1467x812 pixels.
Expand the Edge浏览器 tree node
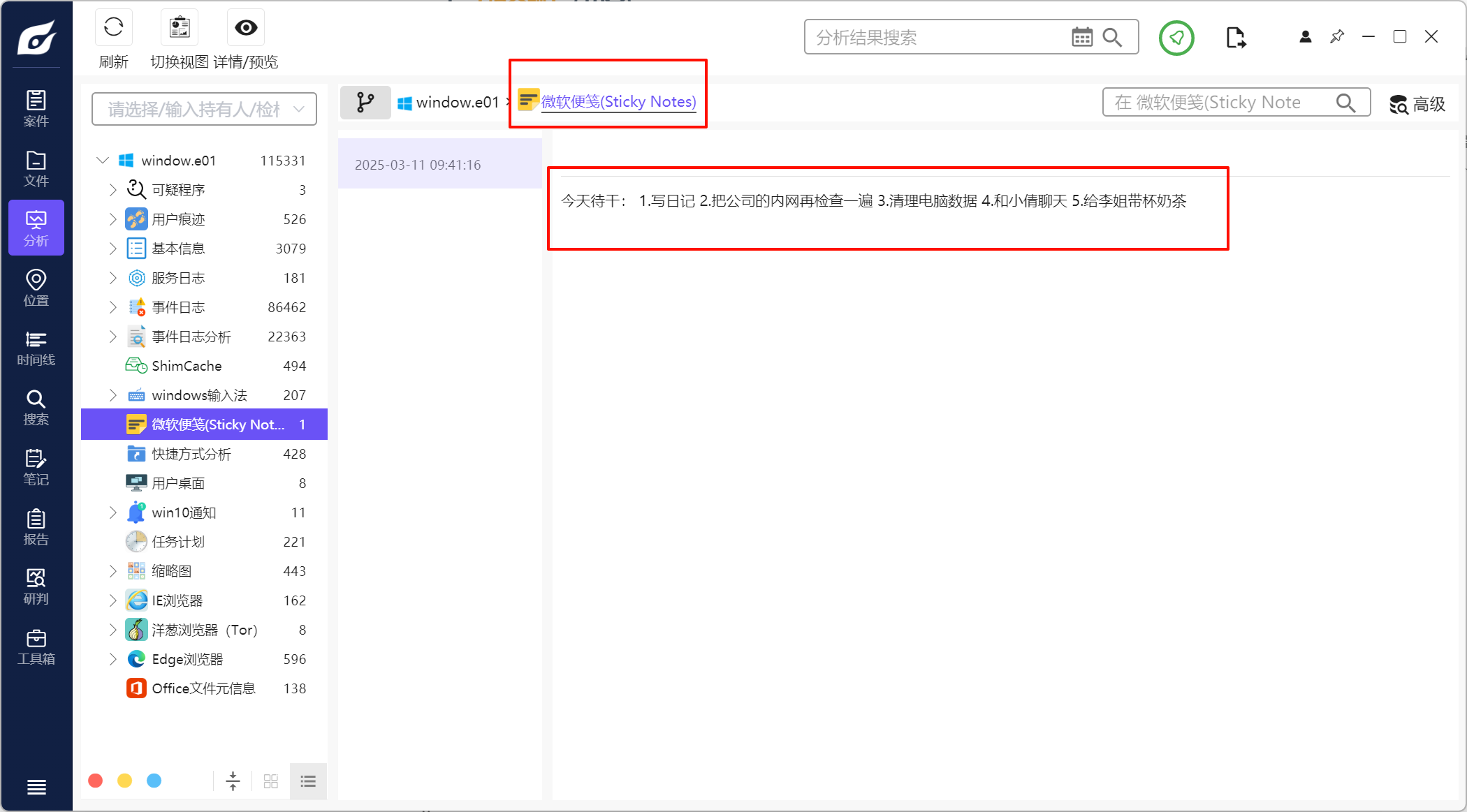tap(113, 659)
